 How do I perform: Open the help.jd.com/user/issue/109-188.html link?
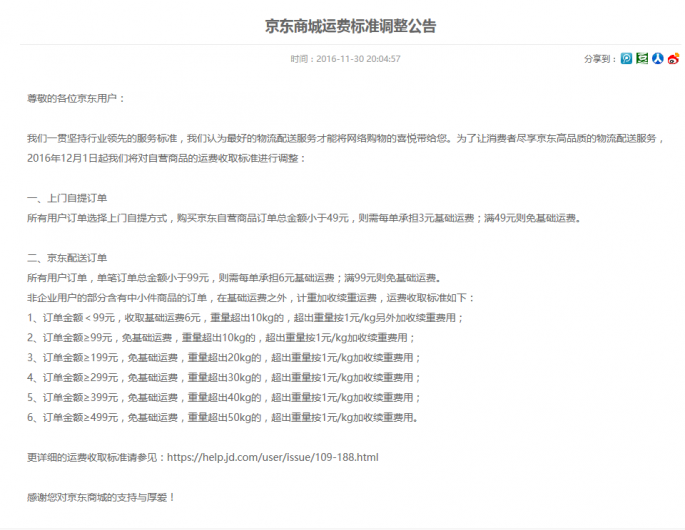click(273, 457)
